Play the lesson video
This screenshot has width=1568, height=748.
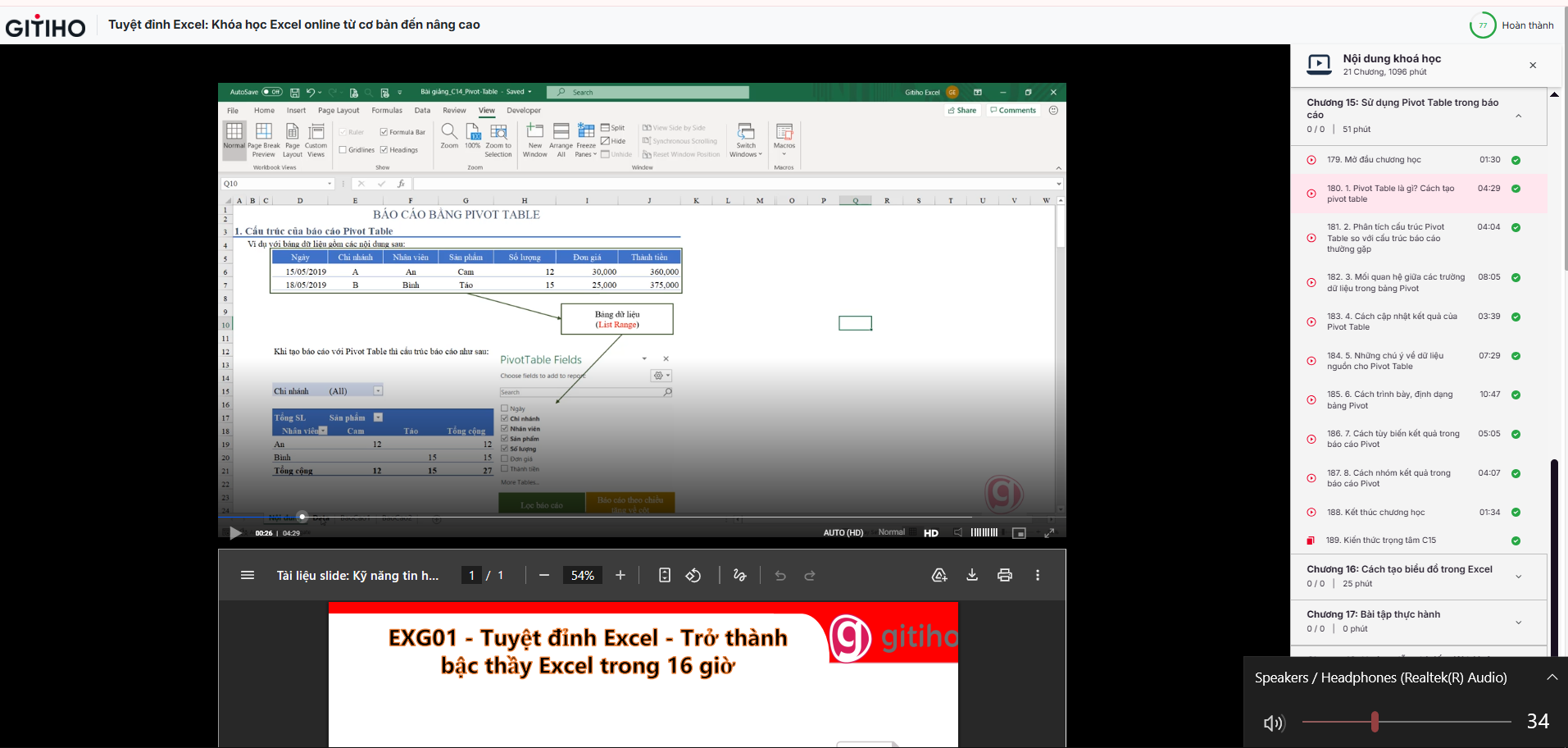pyautogui.click(x=235, y=533)
